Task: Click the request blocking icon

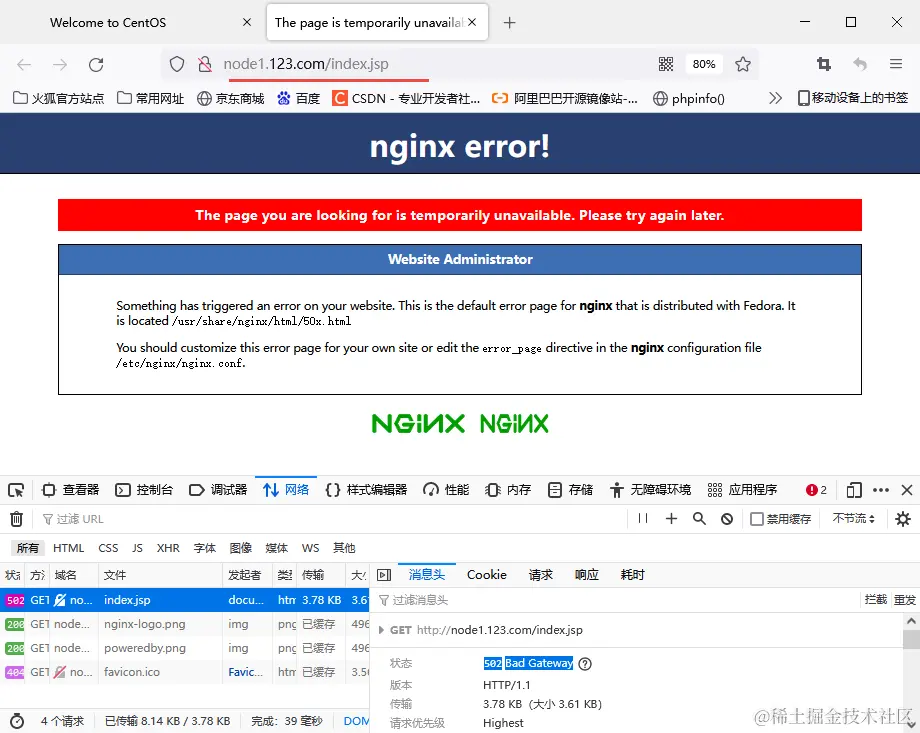Action: pyautogui.click(x=727, y=519)
